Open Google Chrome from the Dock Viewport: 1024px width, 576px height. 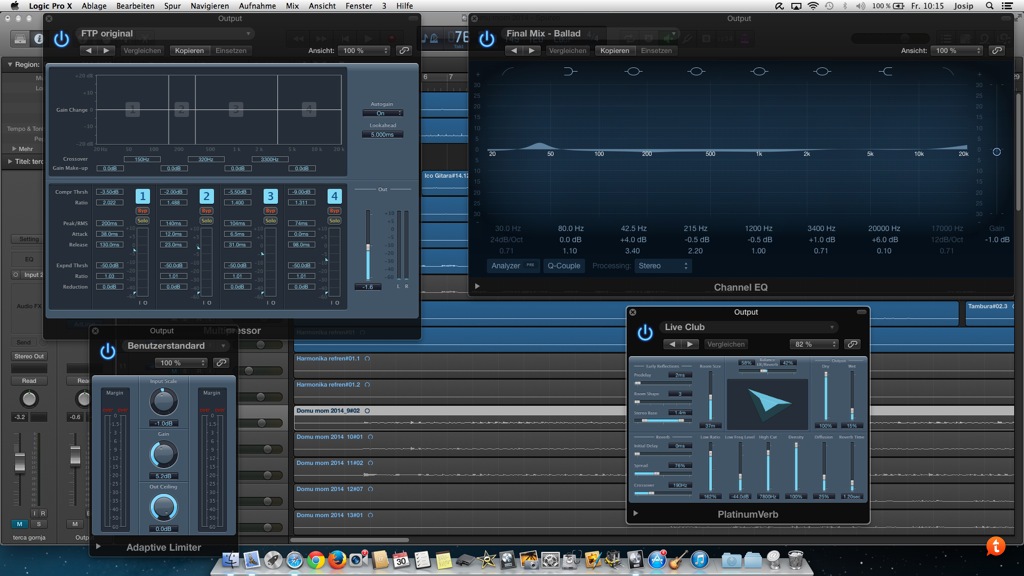click(316, 560)
